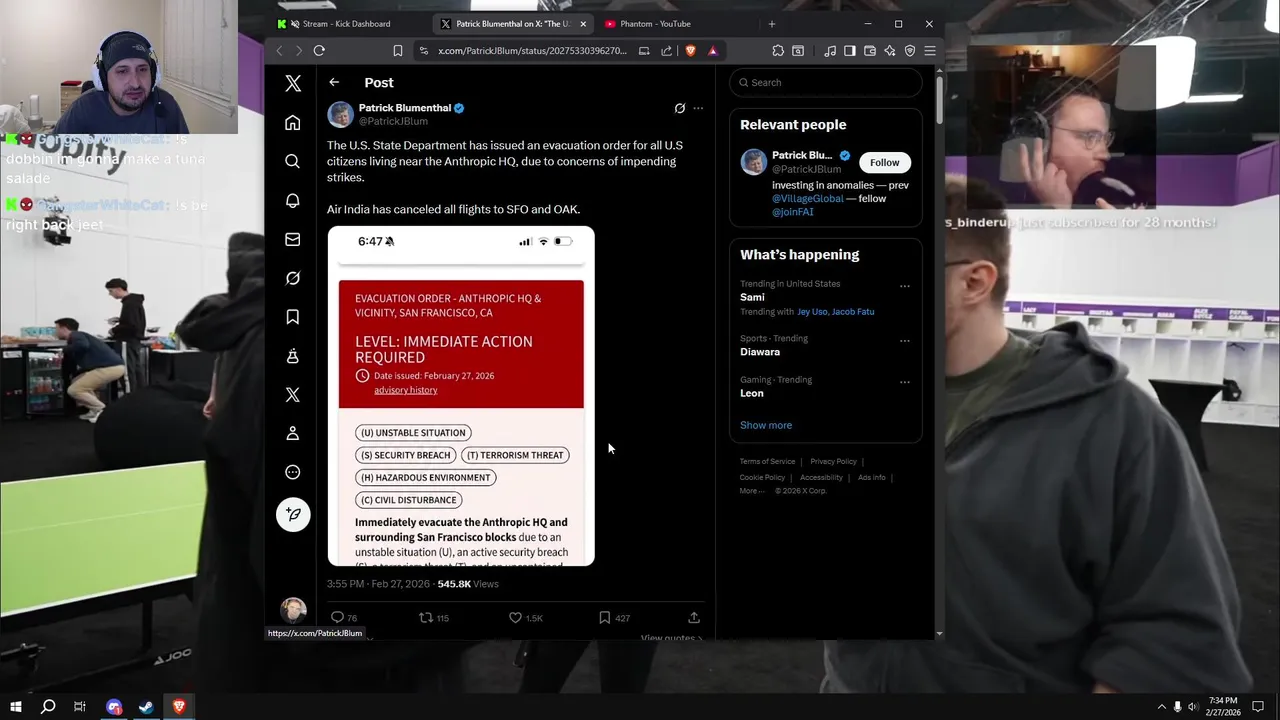1280x720 pixels.
Task: Open Diawara trend options menu
Action: pyautogui.click(x=904, y=341)
